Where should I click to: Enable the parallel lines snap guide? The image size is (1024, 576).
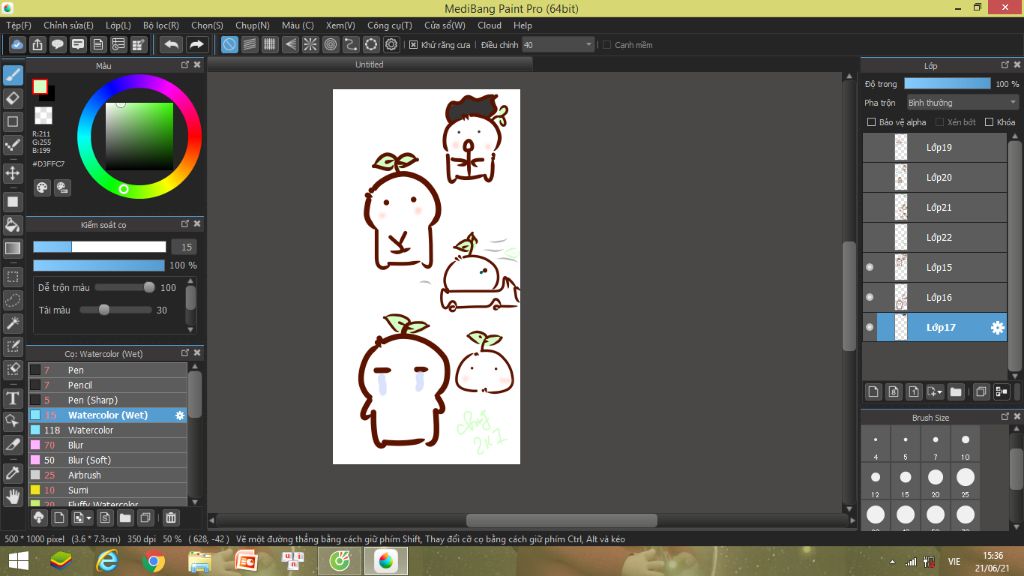point(249,44)
